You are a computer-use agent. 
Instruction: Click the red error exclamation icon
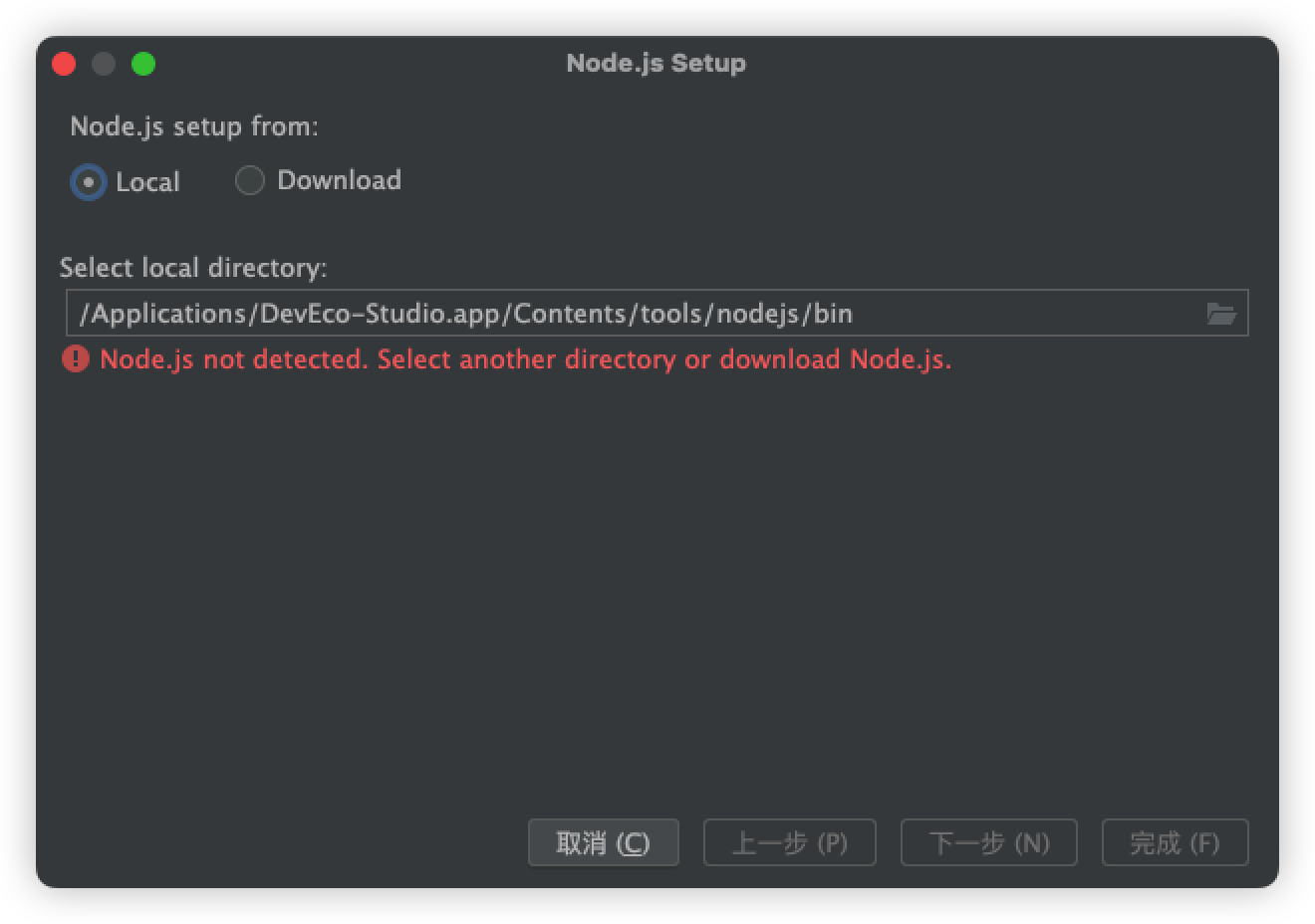point(76,358)
